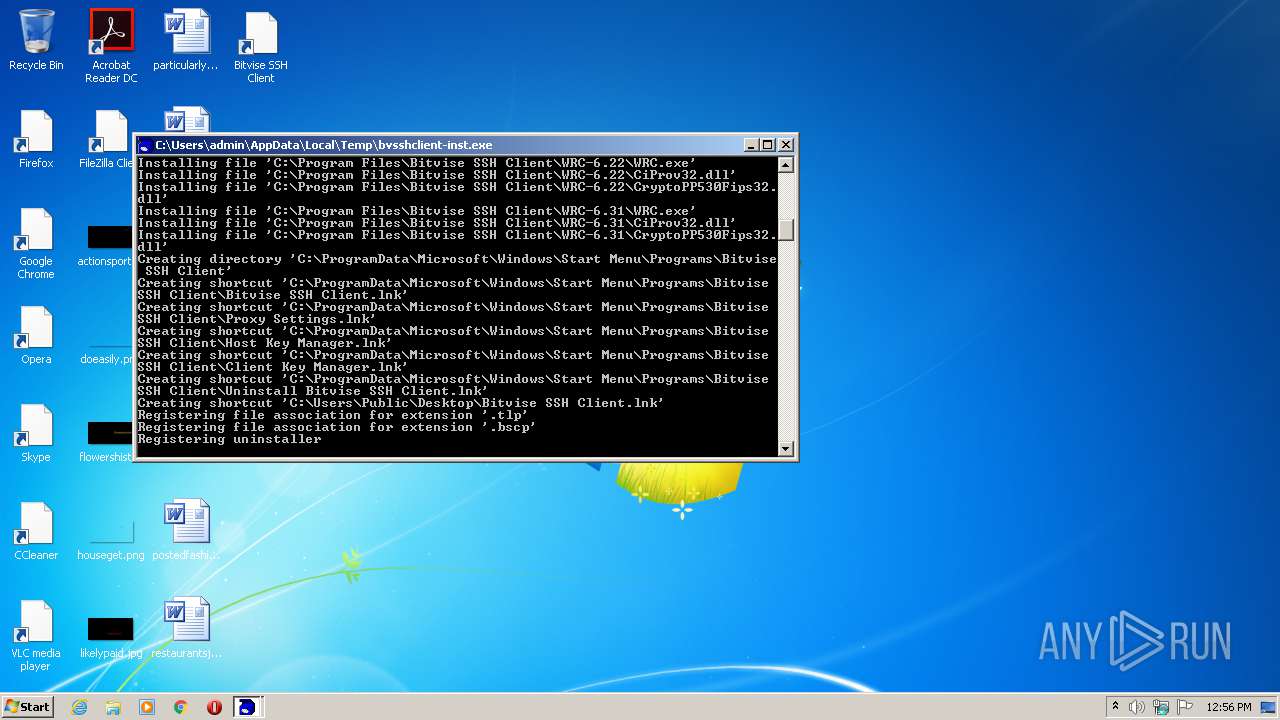1280x720 pixels.
Task: Click the console scrollbar thumb
Action: pos(786,230)
